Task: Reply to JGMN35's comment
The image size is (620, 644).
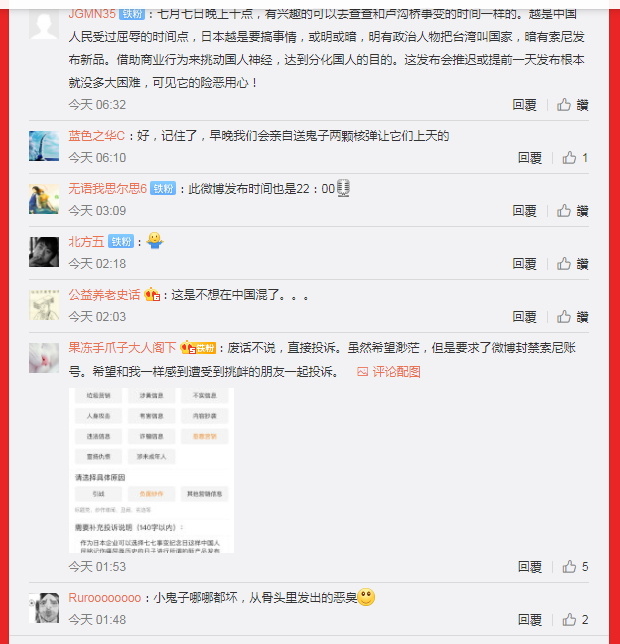Action: click(524, 105)
